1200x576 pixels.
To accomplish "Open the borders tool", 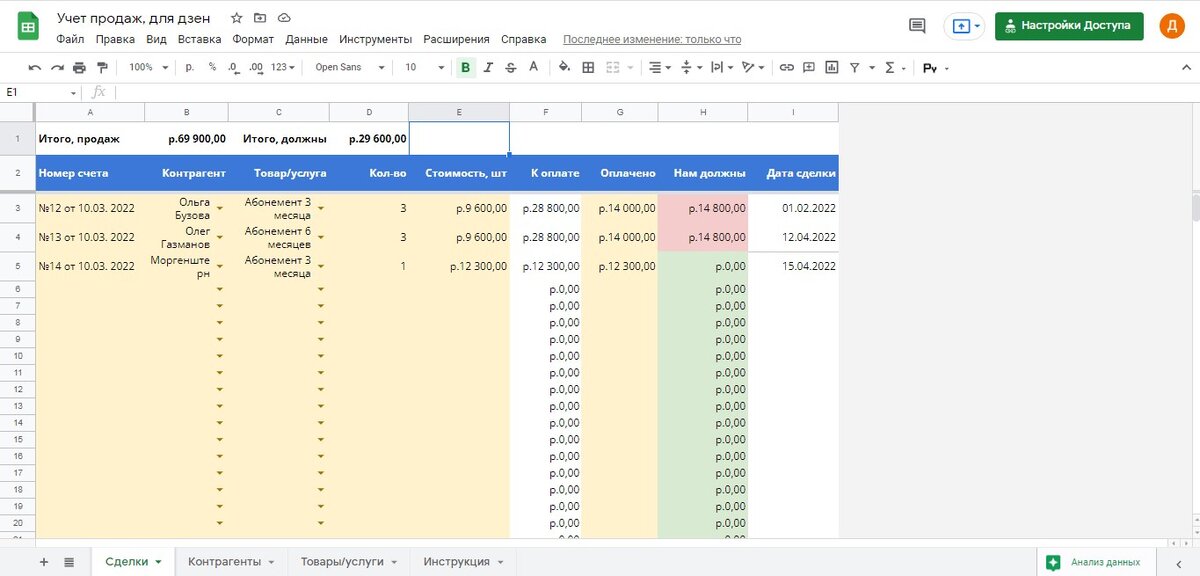I will pos(588,67).
